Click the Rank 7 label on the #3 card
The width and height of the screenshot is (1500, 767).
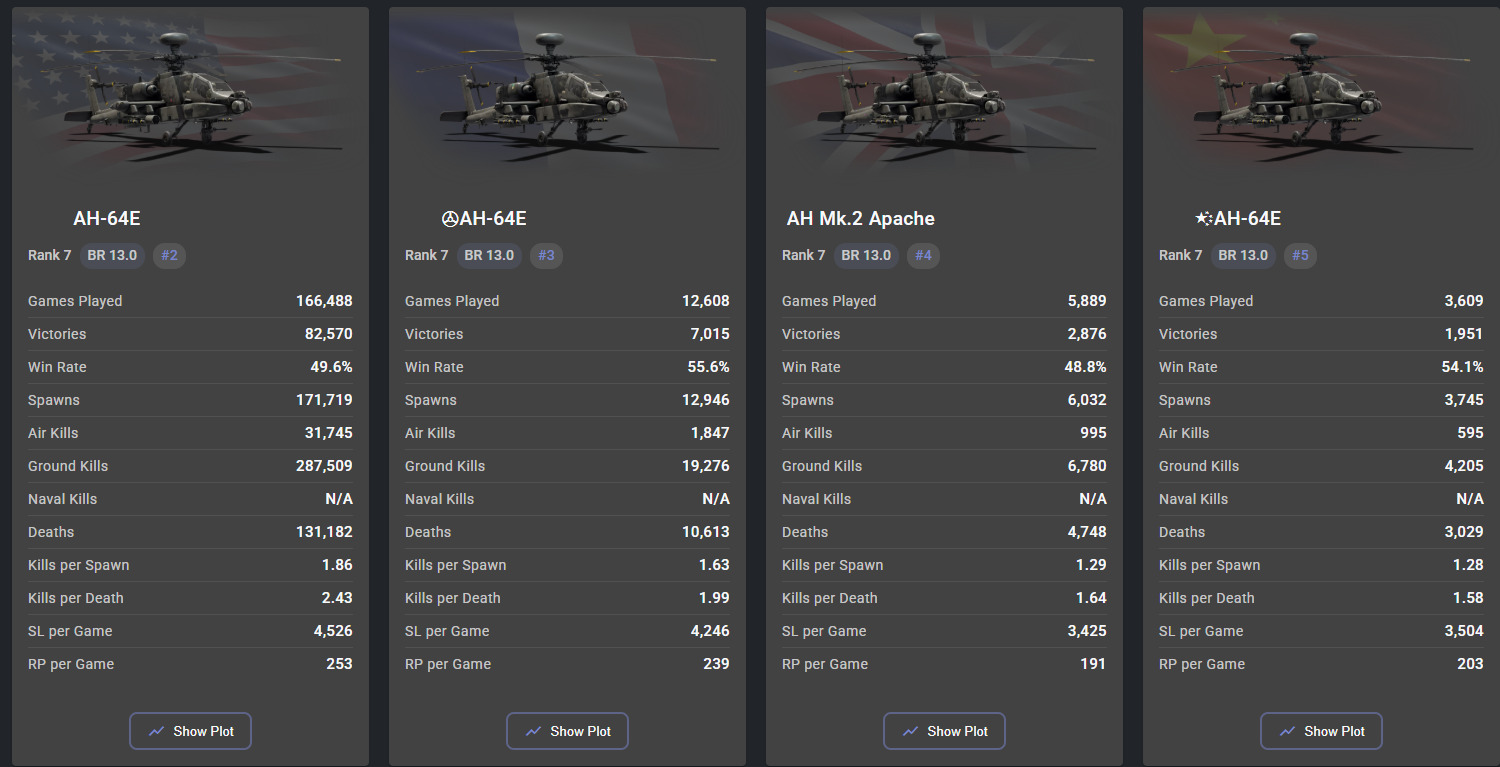click(x=427, y=255)
